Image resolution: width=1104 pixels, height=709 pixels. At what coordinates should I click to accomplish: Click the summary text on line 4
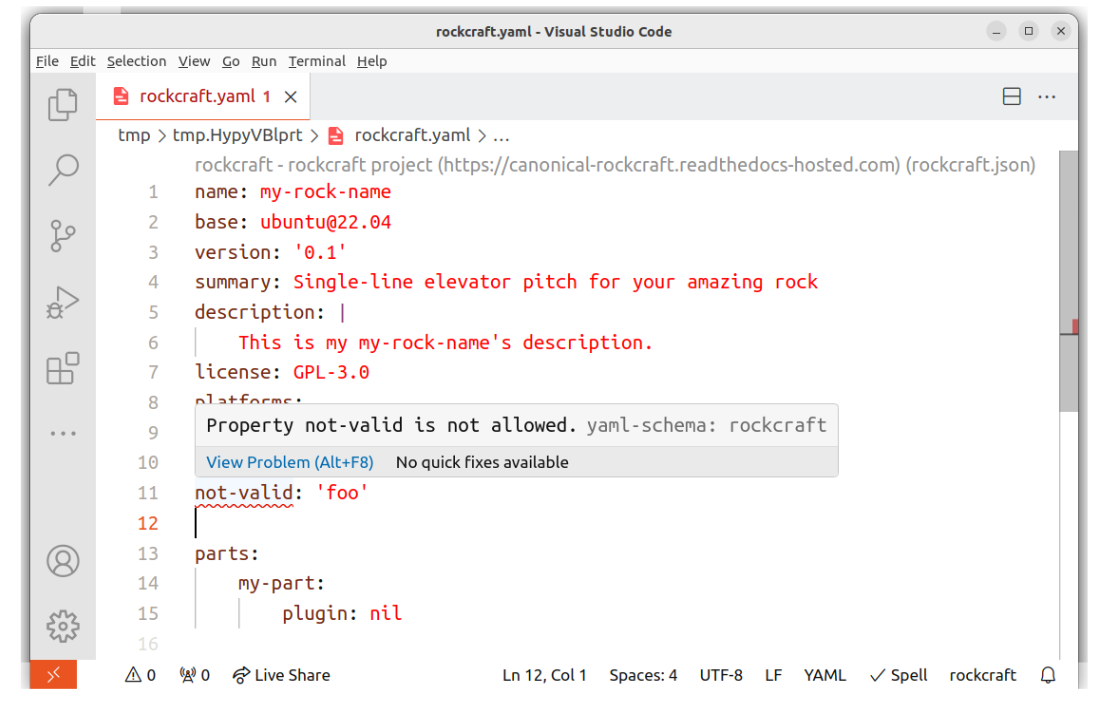556,282
